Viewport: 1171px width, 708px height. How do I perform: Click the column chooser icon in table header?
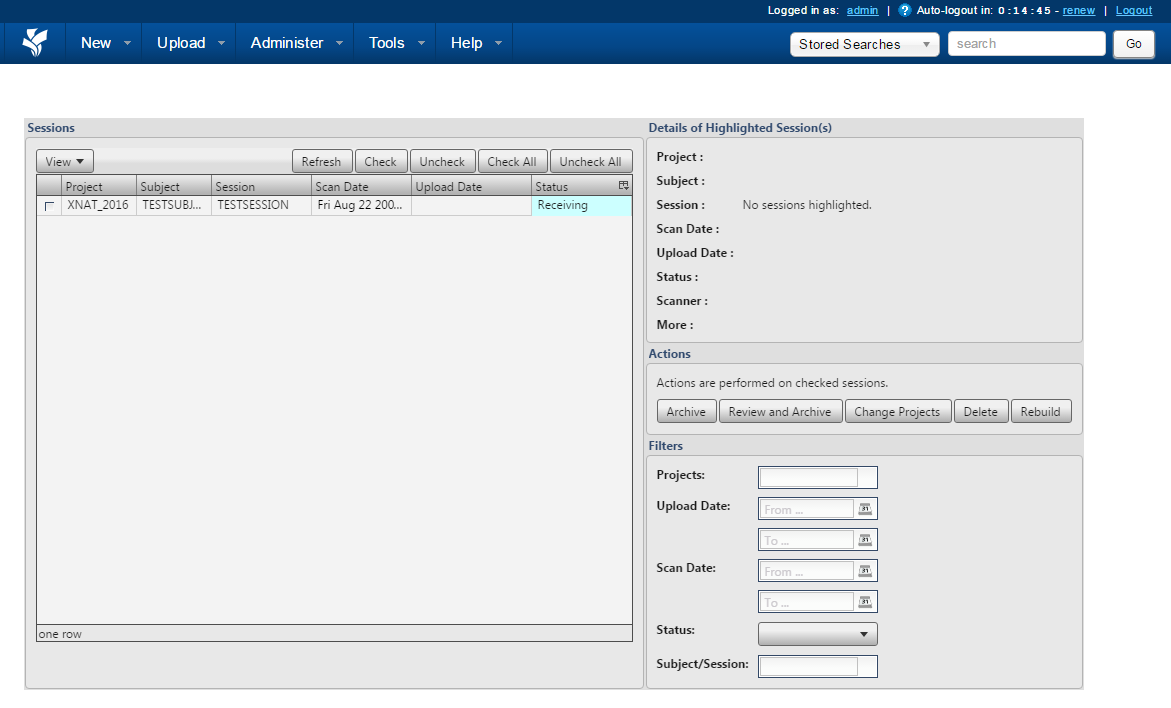[x=623, y=186]
